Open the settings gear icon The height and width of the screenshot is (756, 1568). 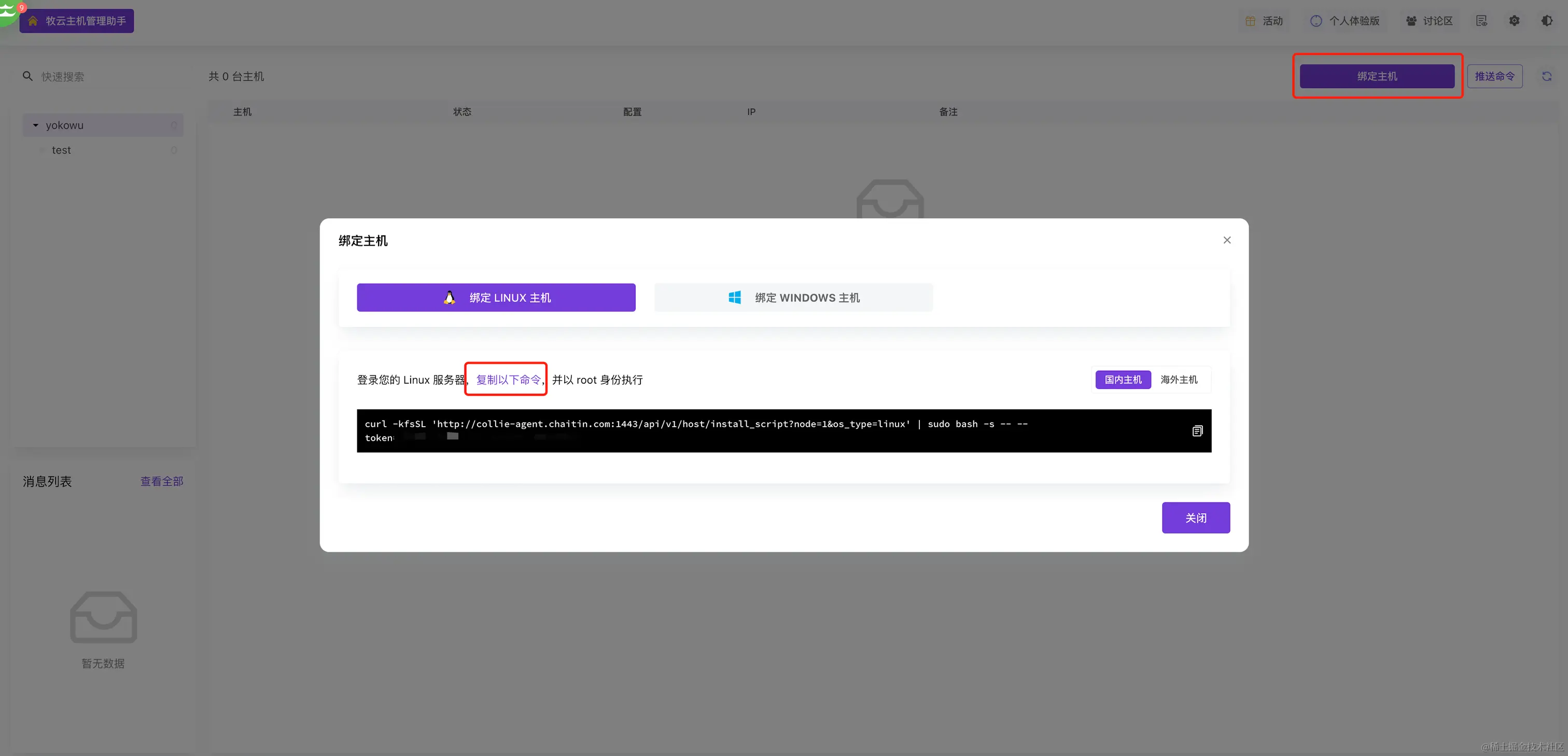click(1515, 20)
